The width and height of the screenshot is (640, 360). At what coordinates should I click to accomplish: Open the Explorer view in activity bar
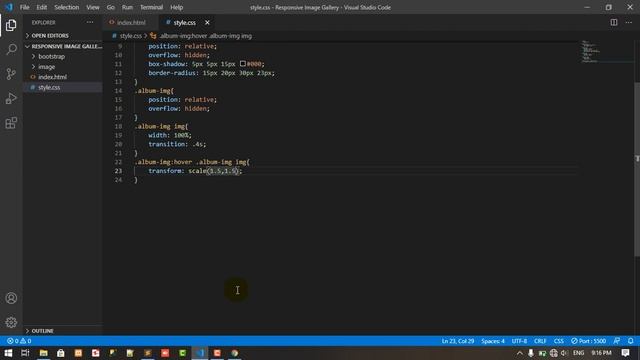pyautogui.click(x=11, y=25)
